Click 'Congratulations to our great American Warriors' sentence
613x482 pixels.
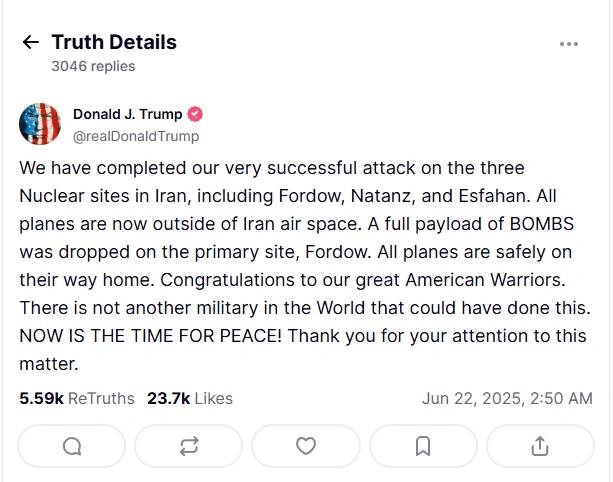362,280
